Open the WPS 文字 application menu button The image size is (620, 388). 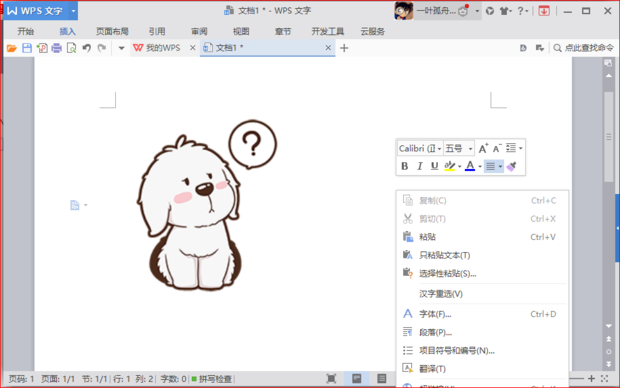pos(36,11)
